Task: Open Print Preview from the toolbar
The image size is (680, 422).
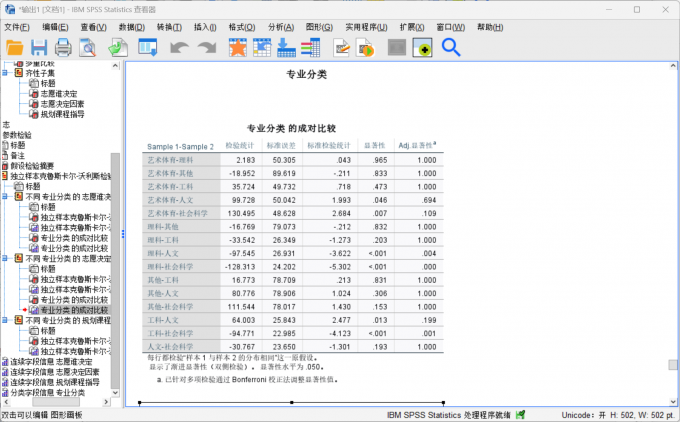Action: point(89,47)
